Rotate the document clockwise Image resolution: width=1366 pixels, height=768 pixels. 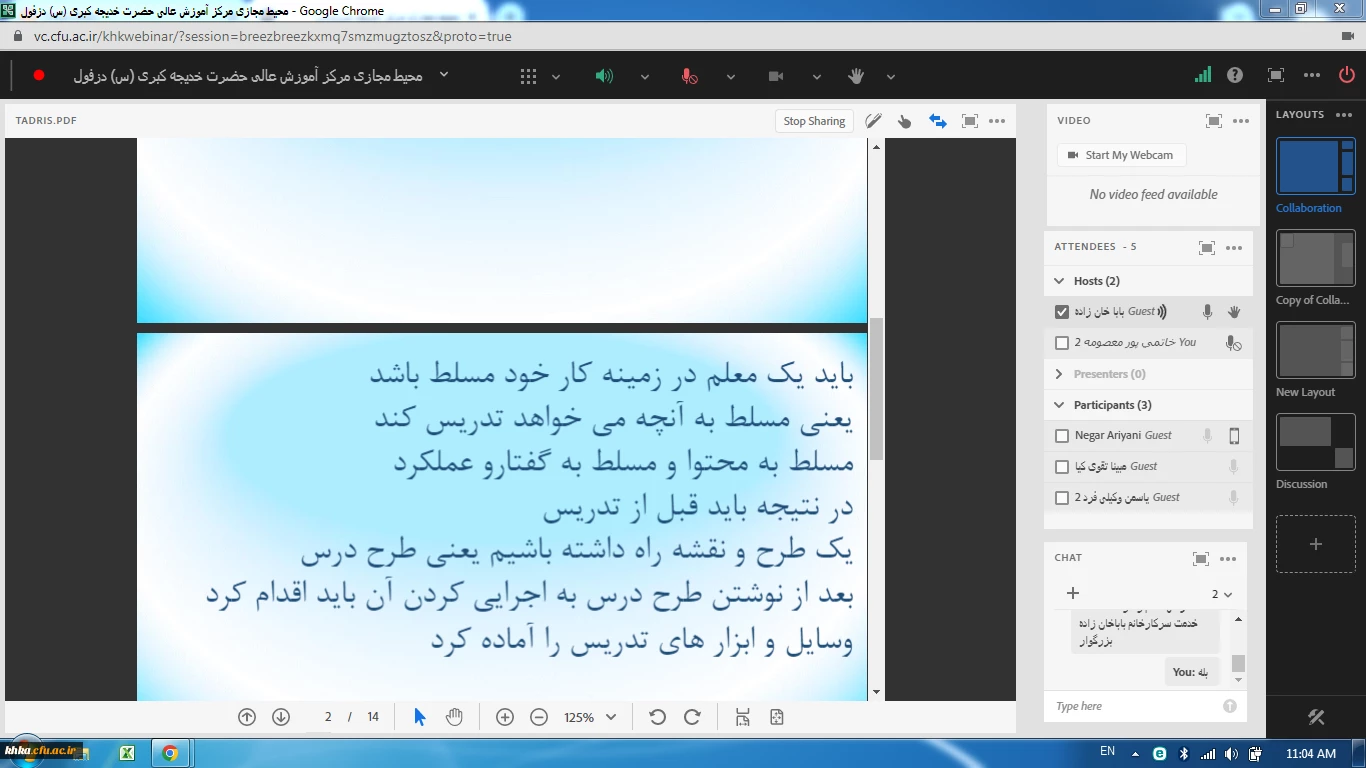pyautogui.click(x=692, y=717)
